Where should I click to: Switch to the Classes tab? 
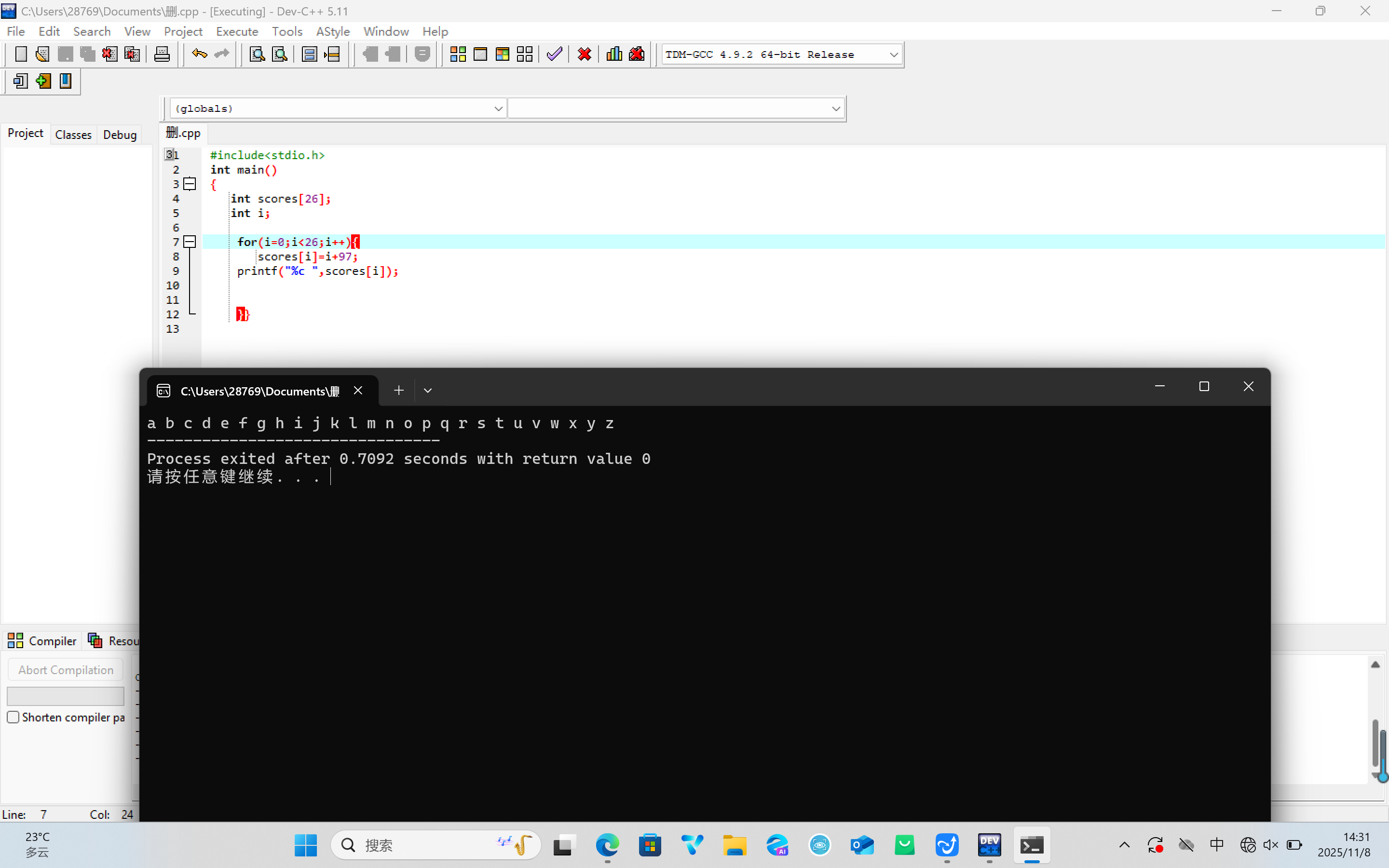coord(73,135)
